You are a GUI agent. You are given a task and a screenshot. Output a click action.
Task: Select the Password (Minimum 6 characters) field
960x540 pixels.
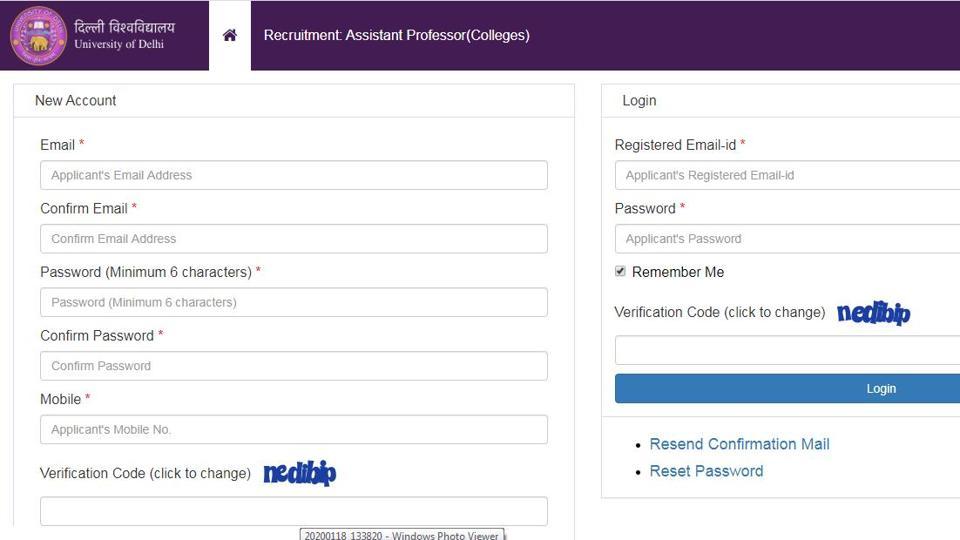[x=294, y=302]
